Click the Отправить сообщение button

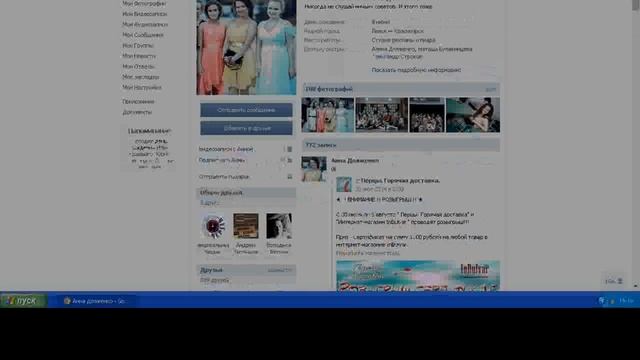point(246,110)
